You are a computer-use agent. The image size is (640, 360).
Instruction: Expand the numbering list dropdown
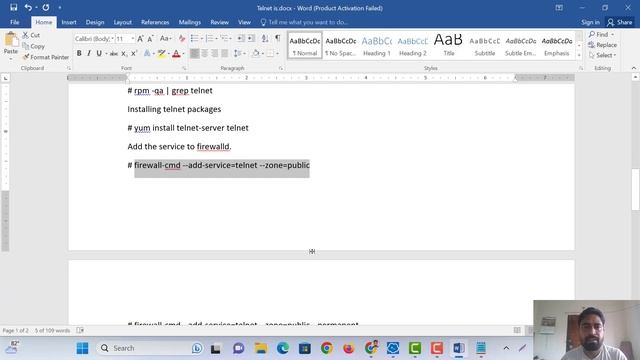point(217,39)
